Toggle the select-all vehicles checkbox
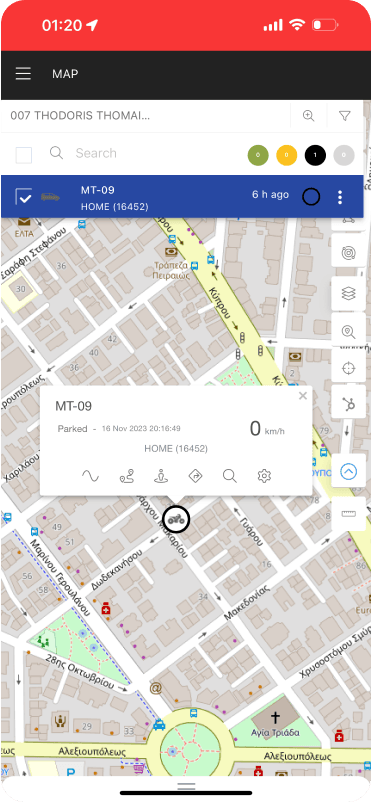Screen dimensions: 371x802 (24, 155)
